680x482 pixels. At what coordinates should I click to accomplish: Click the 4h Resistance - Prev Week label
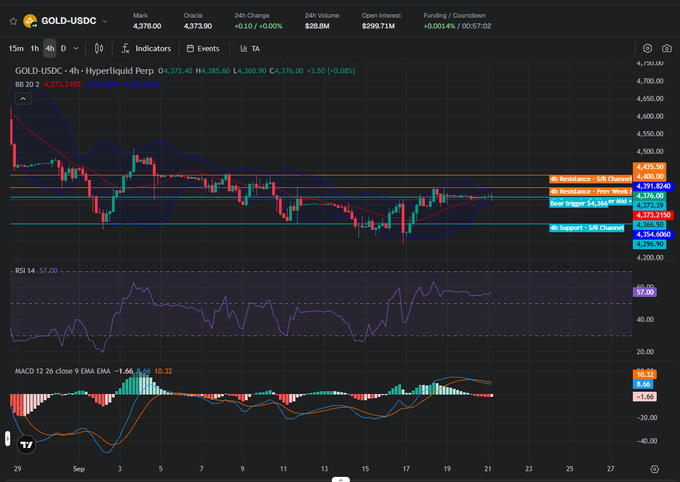[x=591, y=191]
